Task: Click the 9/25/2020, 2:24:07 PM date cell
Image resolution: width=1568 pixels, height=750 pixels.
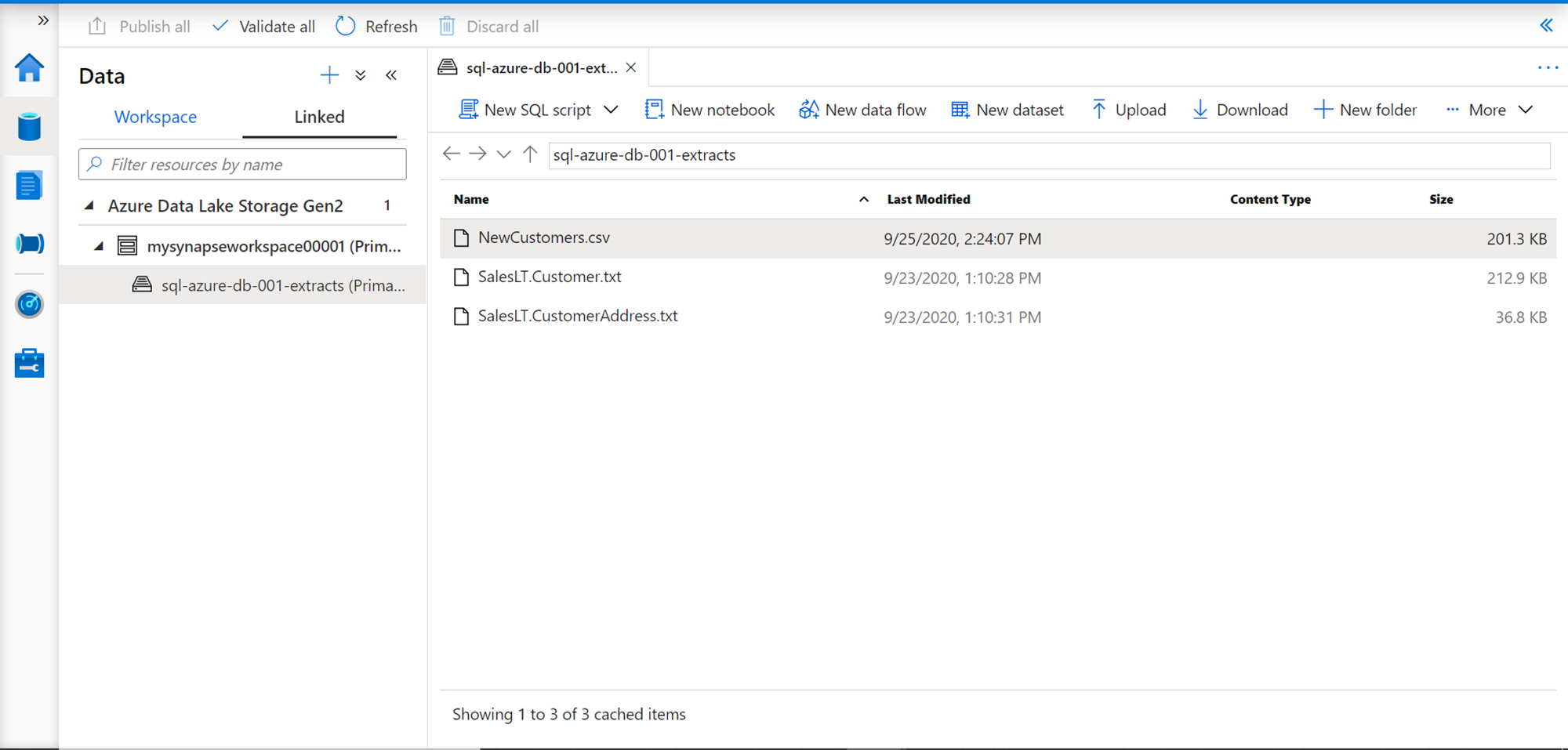Action: click(962, 239)
